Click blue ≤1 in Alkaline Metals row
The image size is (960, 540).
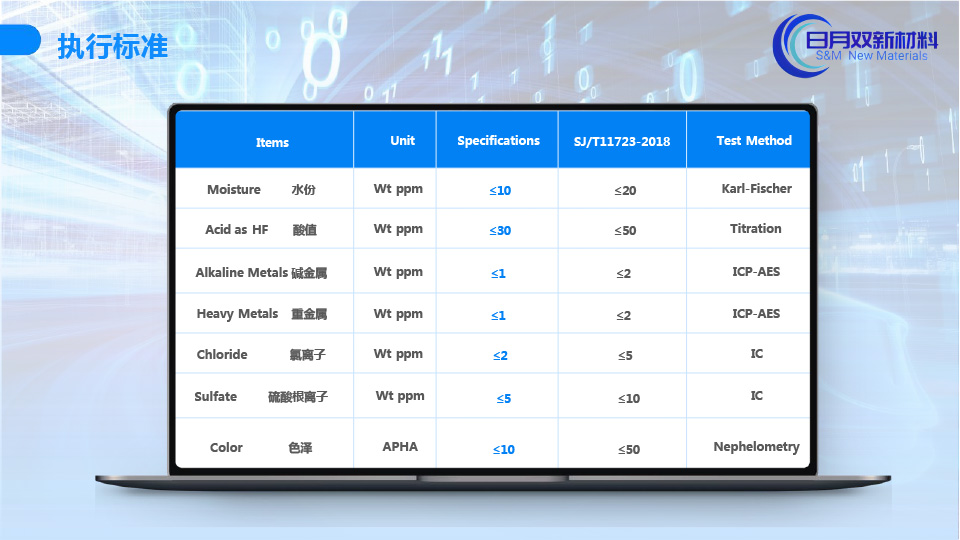[498, 274]
